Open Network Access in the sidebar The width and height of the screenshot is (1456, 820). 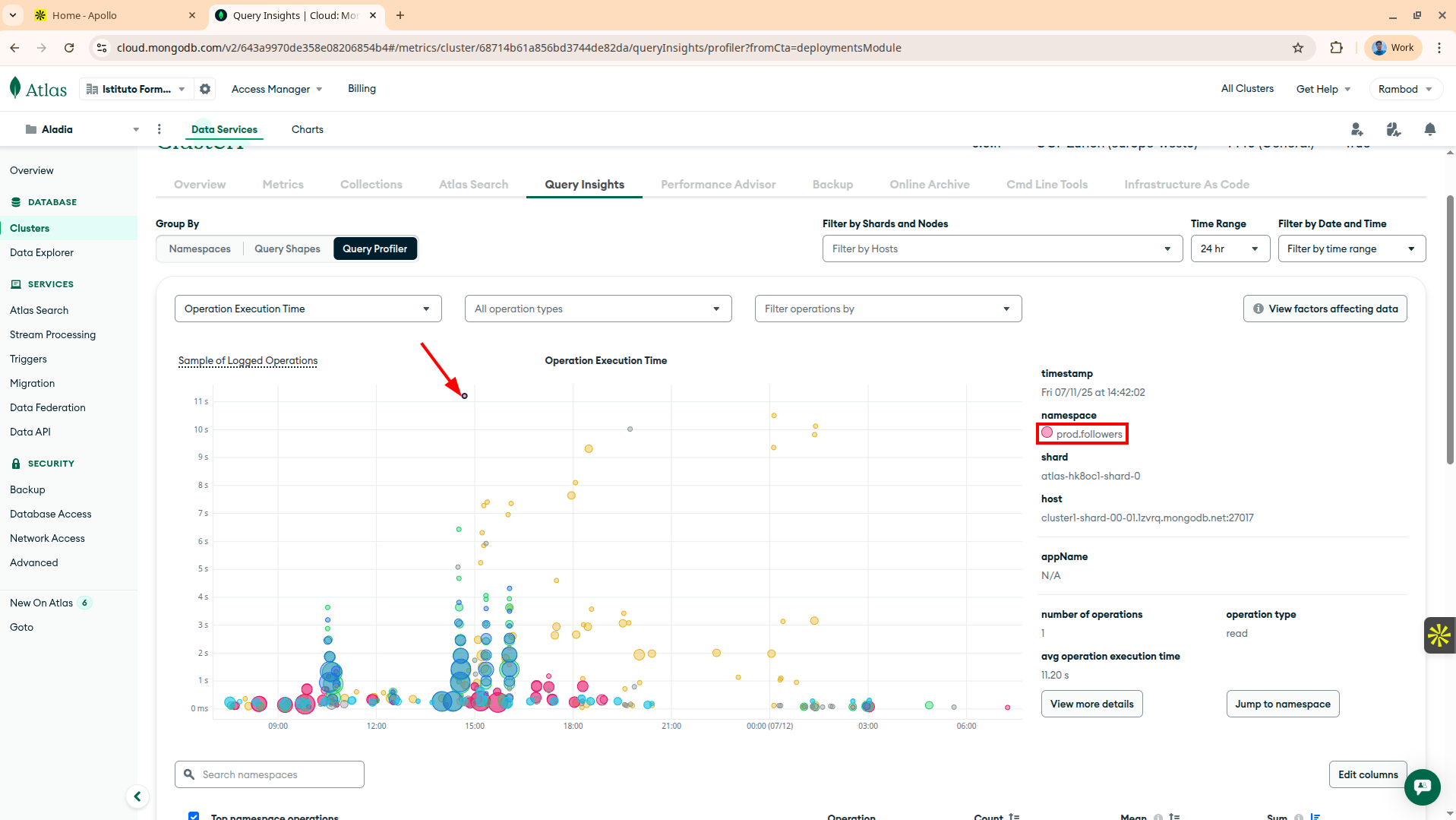coord(47,539)
